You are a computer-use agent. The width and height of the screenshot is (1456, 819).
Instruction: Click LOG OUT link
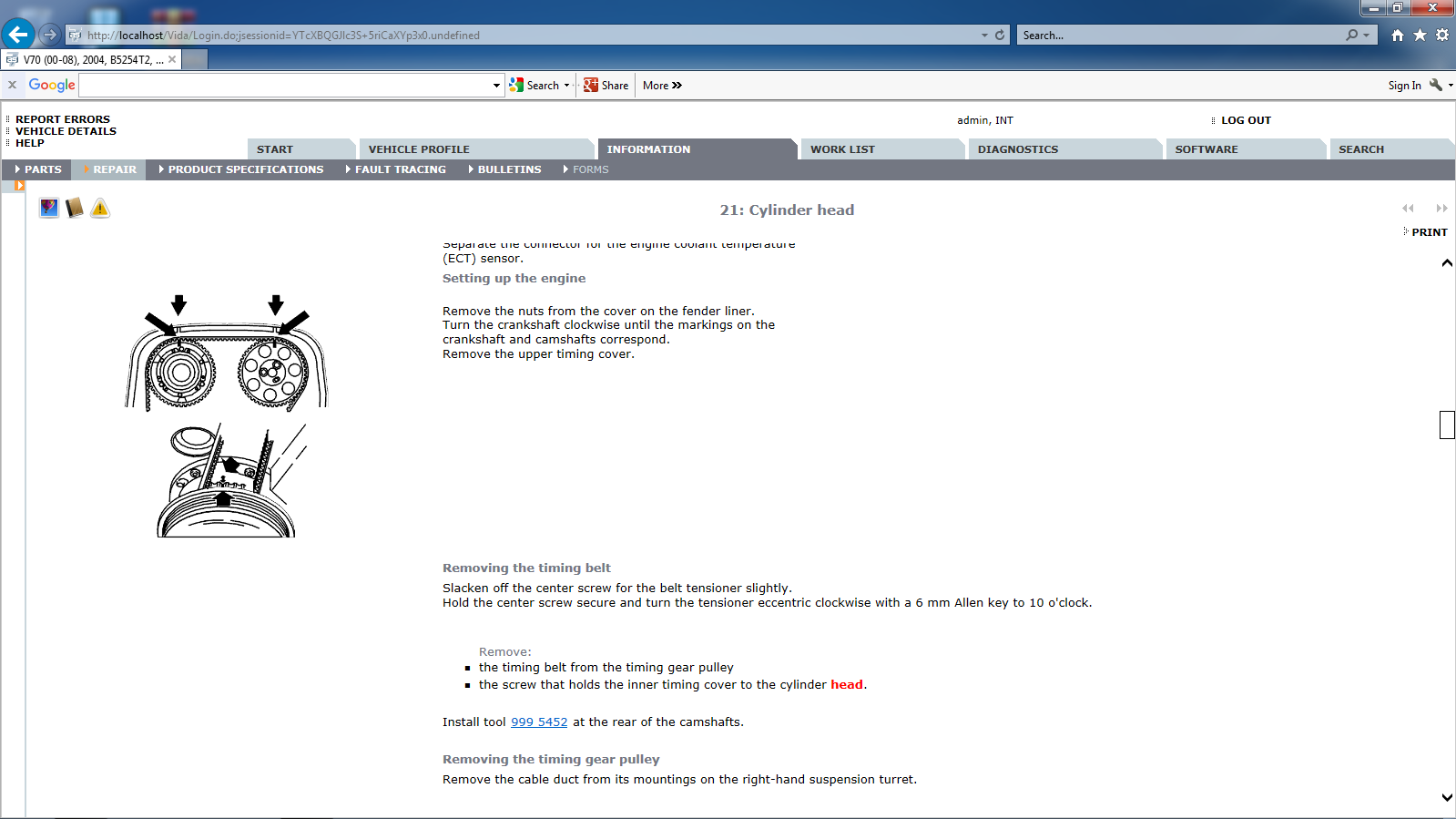(1245, 120)
